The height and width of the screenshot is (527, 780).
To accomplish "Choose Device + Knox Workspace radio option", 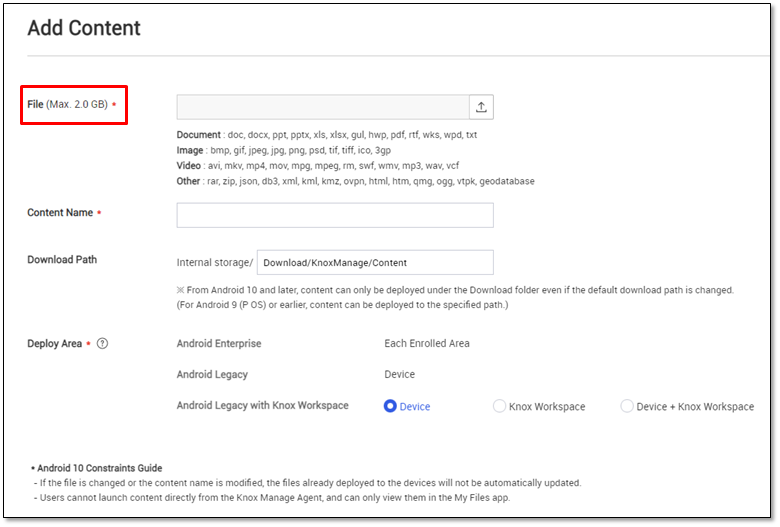I will [627, 406].
